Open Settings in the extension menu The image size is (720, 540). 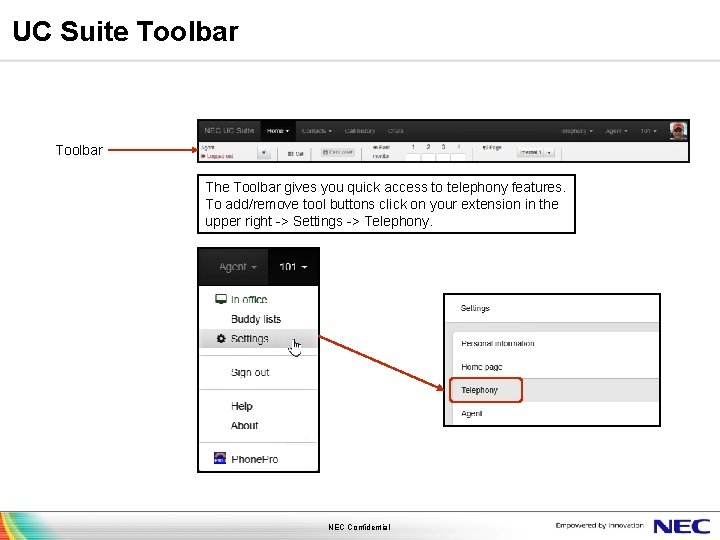258,339
